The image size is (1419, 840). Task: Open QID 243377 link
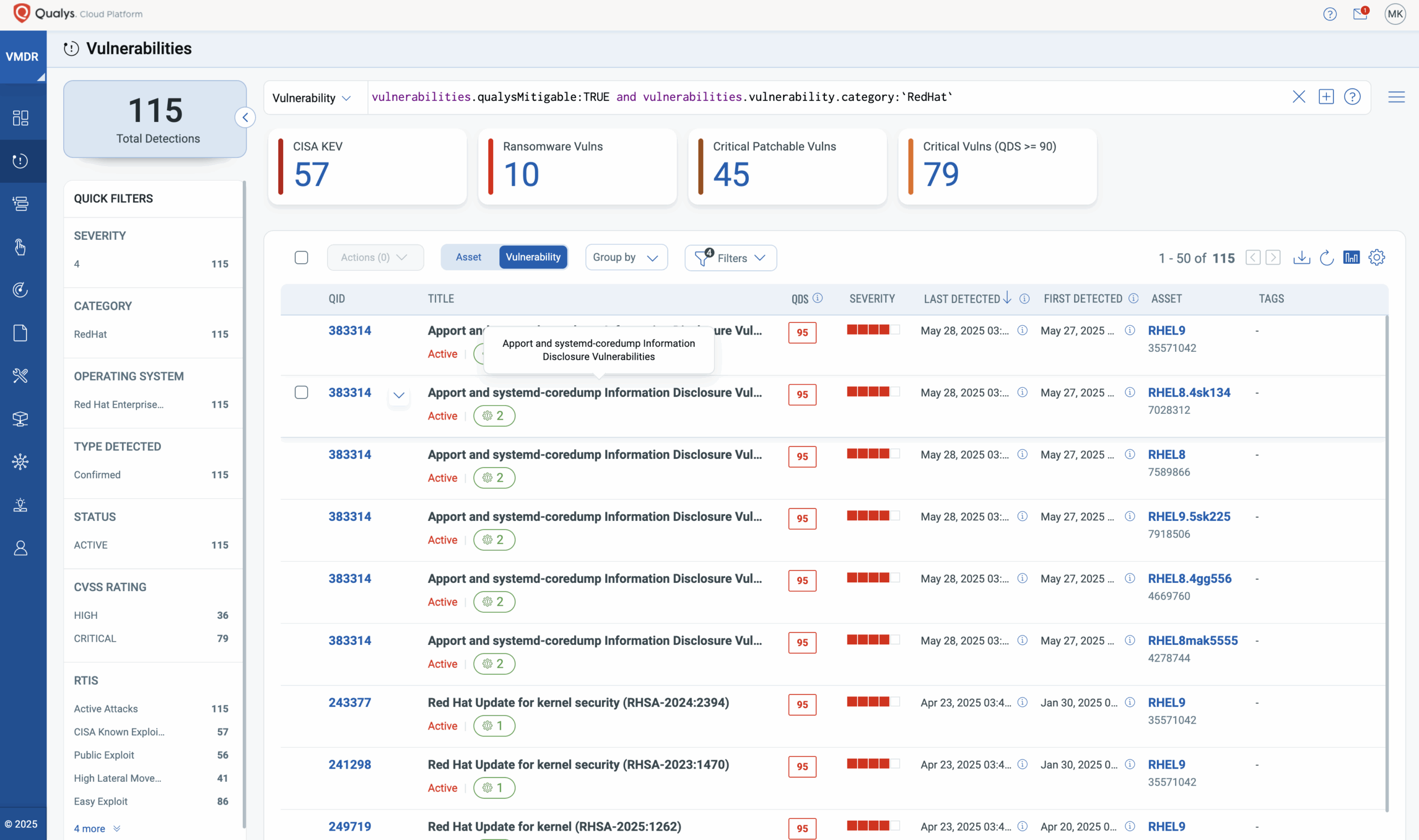tap(349, 703)
